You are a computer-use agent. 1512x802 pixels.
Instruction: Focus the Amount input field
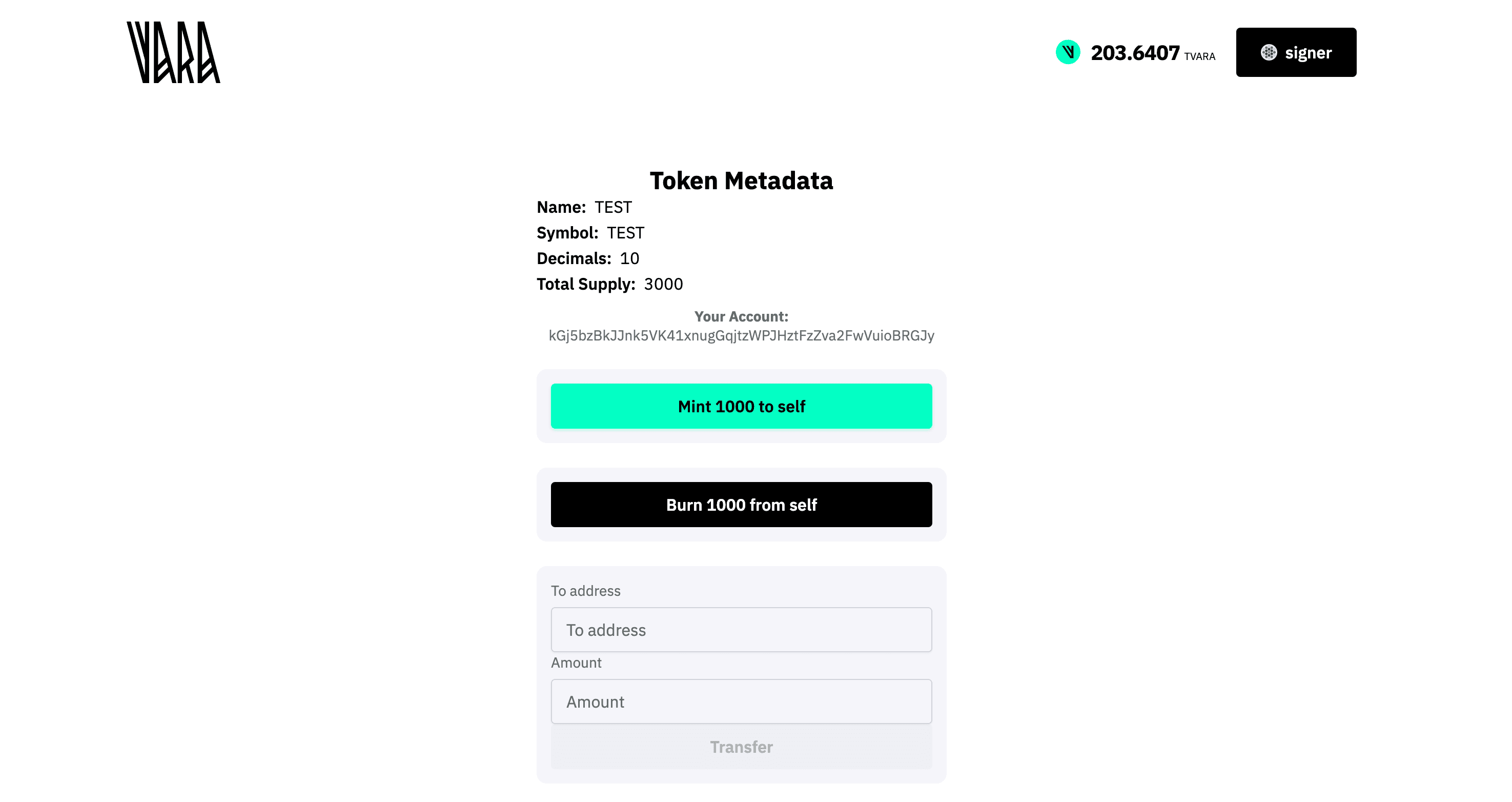tap(741, 701)
